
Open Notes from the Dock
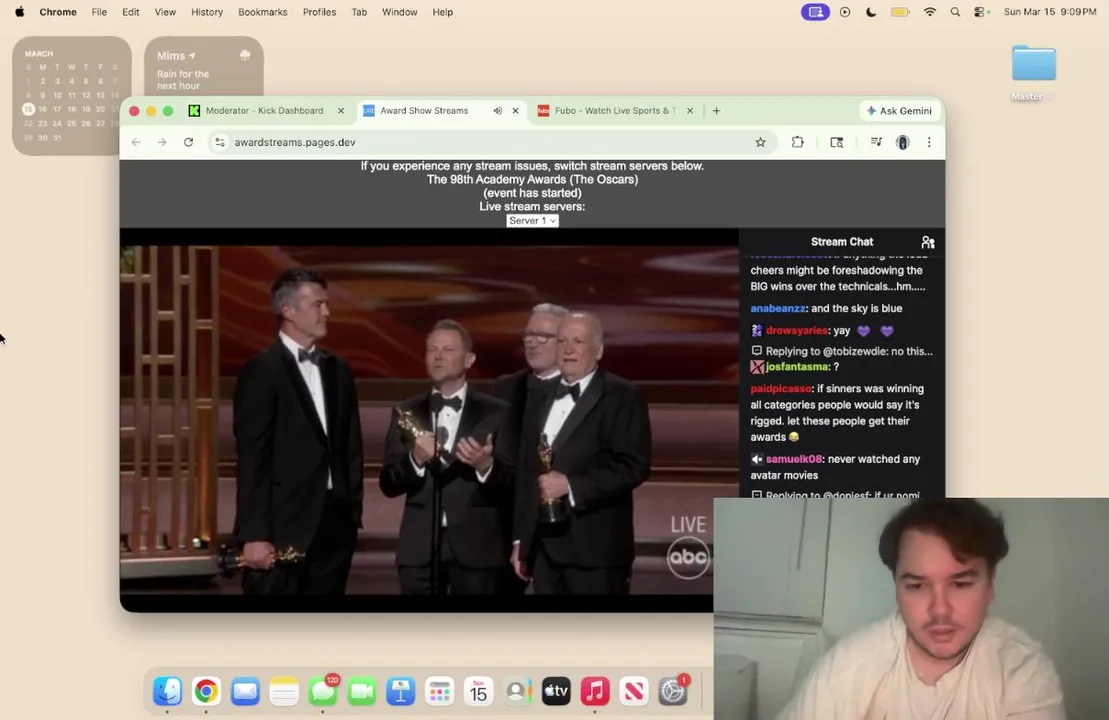tap(284, 691)
